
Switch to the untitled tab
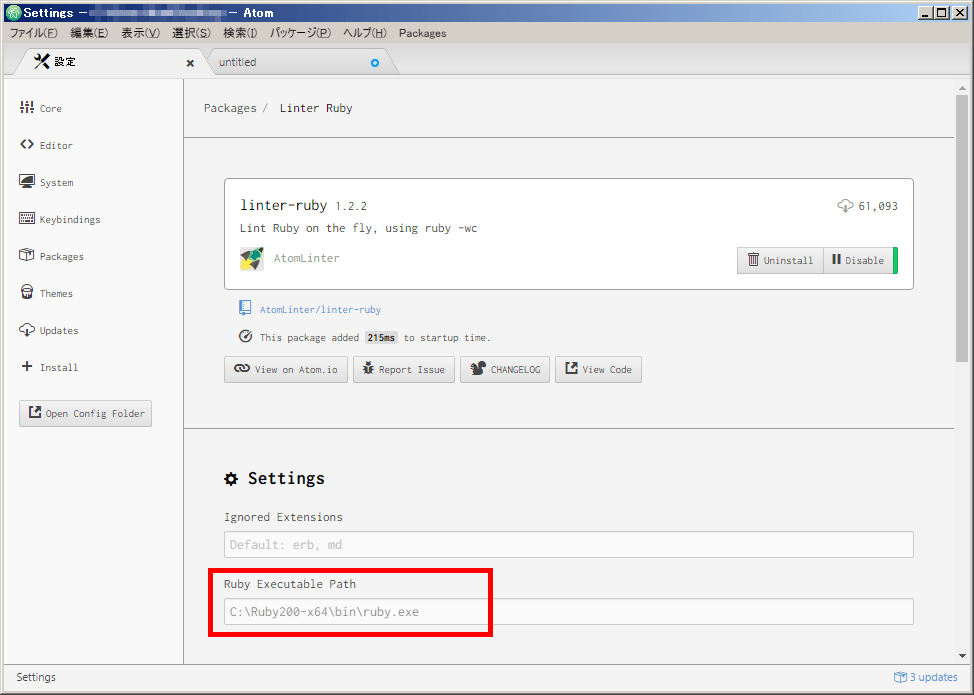tap(238, 61)
